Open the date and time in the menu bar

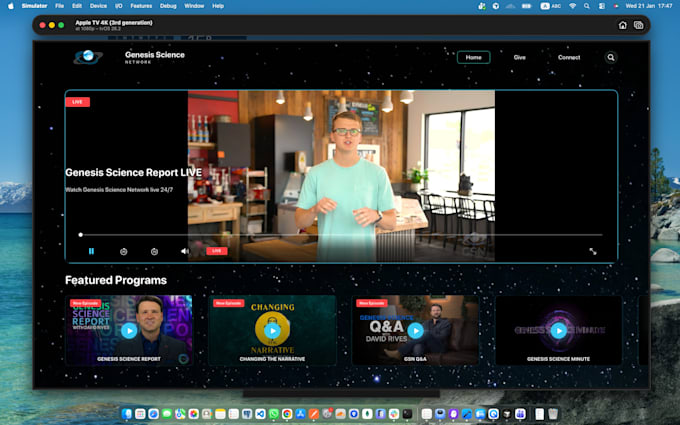tap(649, 6)
